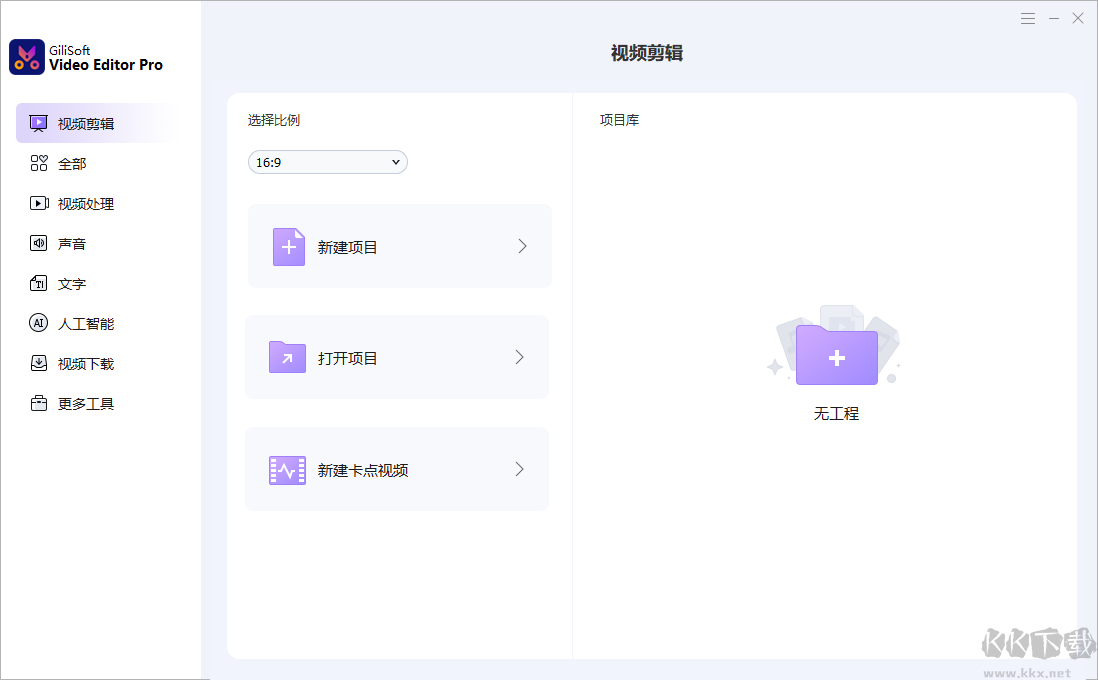Open the 16:9 aspect ratio dropdown
Screen dimensions: 1098x680
point(327,162)
